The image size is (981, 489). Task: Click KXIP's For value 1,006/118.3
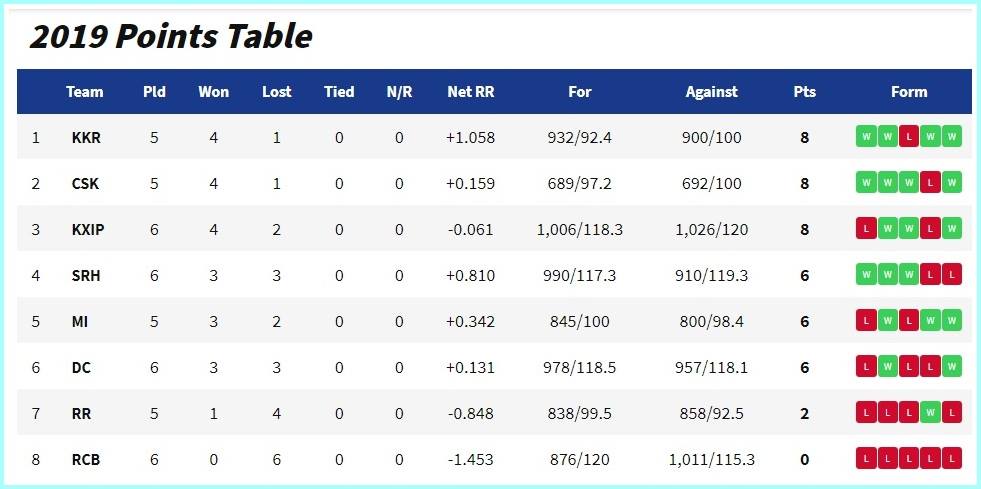(579, 230)
